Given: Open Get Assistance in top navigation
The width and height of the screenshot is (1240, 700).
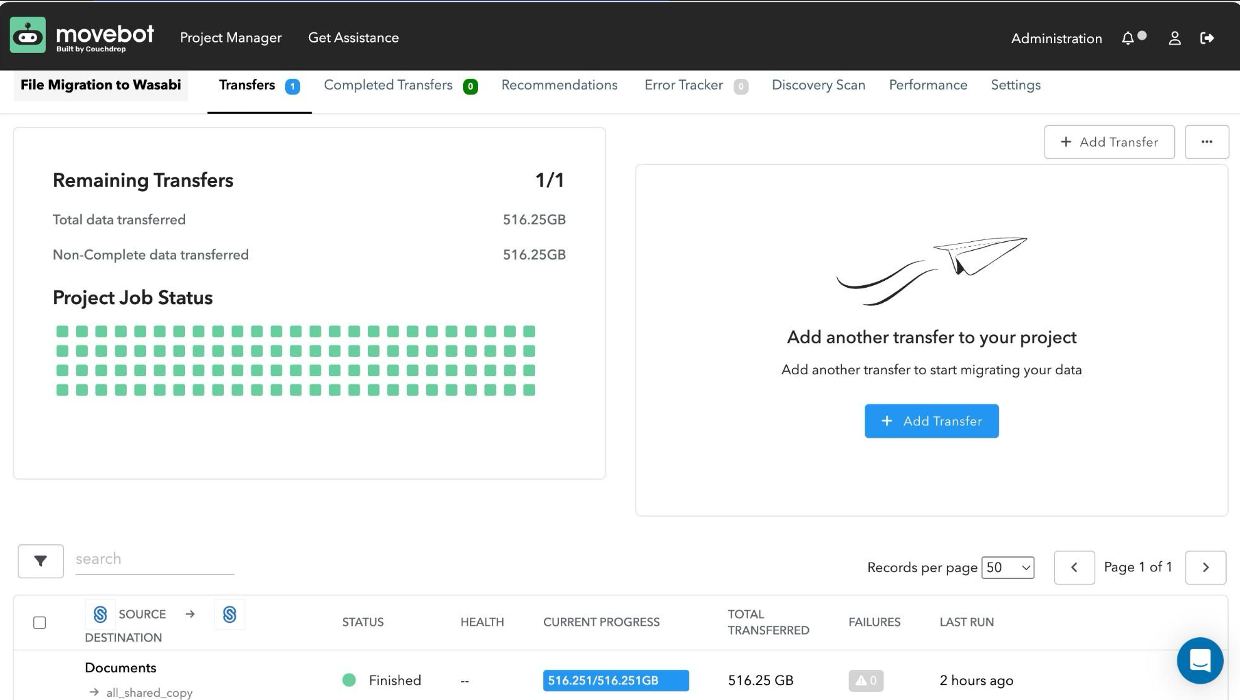Looking at the screenshot, I should tap(353, 38).
